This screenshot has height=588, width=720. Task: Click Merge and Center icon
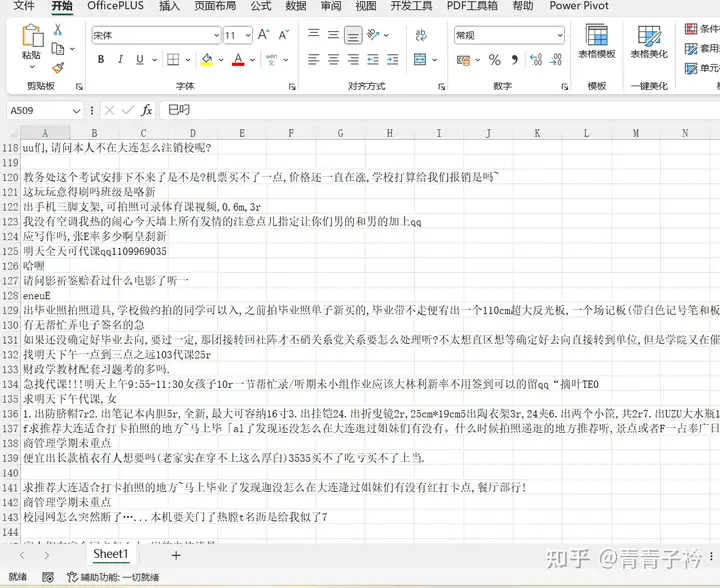tap(420, 60)
